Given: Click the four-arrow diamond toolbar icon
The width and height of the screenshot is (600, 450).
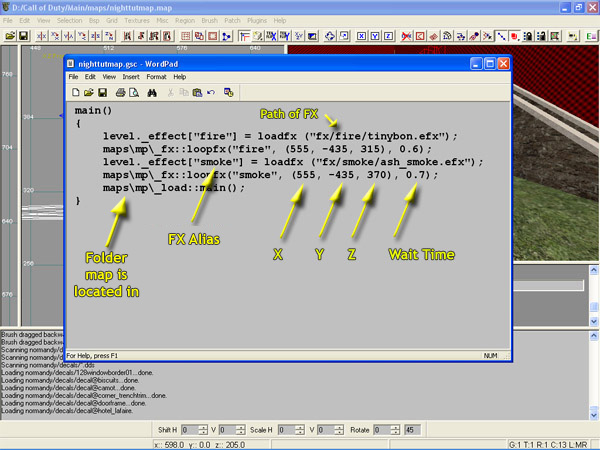Looking at the screenshot, I should [329, 36].
